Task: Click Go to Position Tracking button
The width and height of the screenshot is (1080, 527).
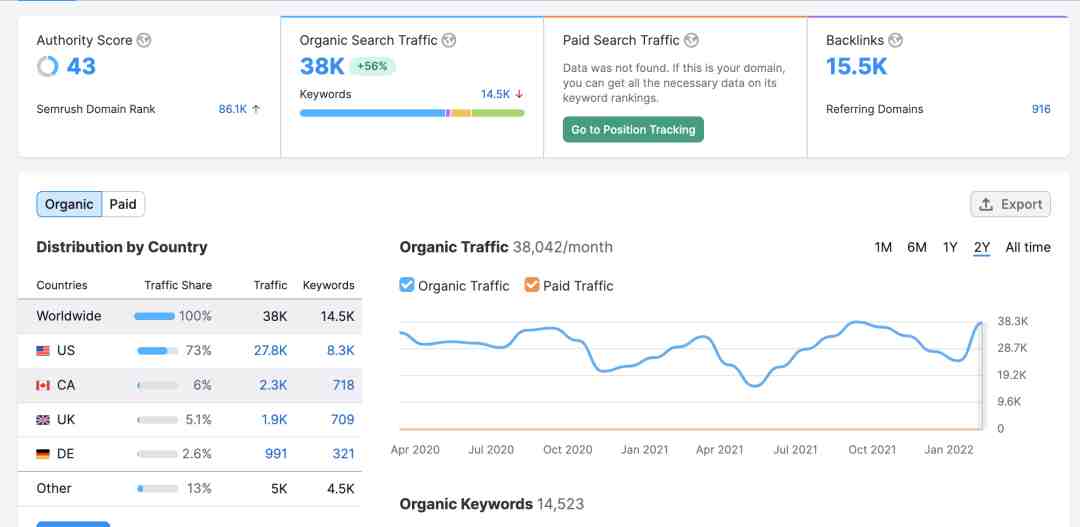Action: click(633, 130)
